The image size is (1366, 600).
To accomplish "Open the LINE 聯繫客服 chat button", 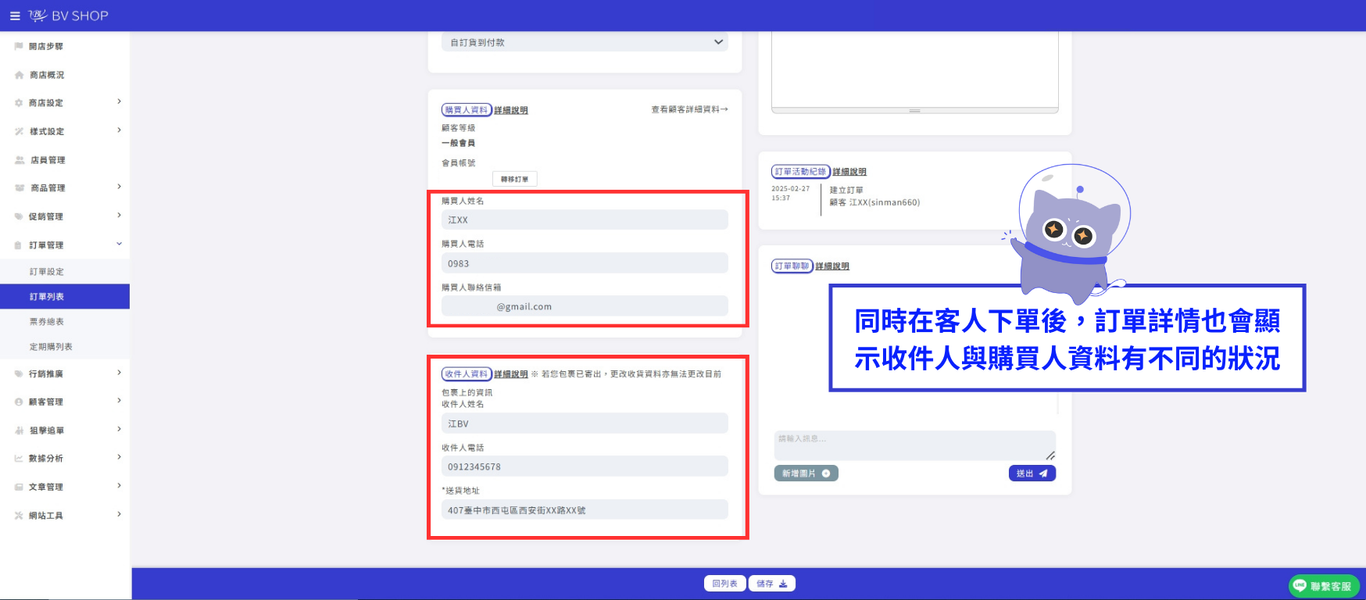I will [1323, 586].
